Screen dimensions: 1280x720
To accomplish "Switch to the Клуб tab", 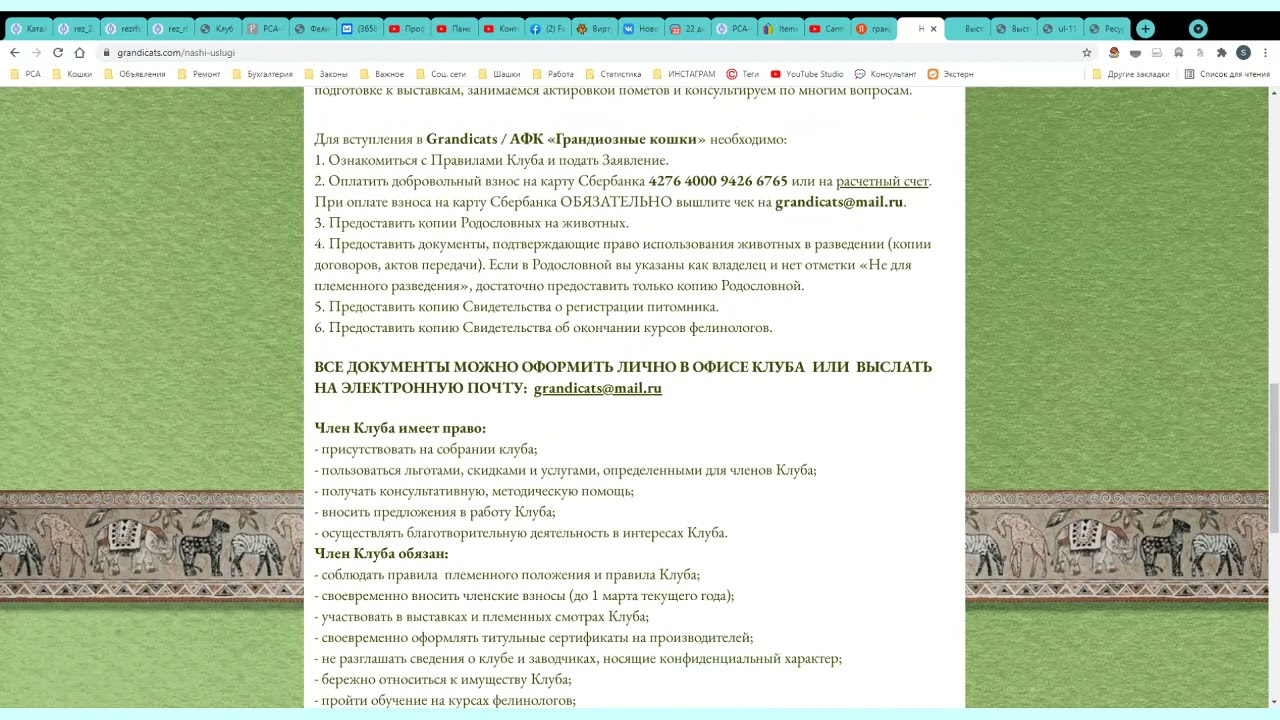I will click(x=217, y=29).
